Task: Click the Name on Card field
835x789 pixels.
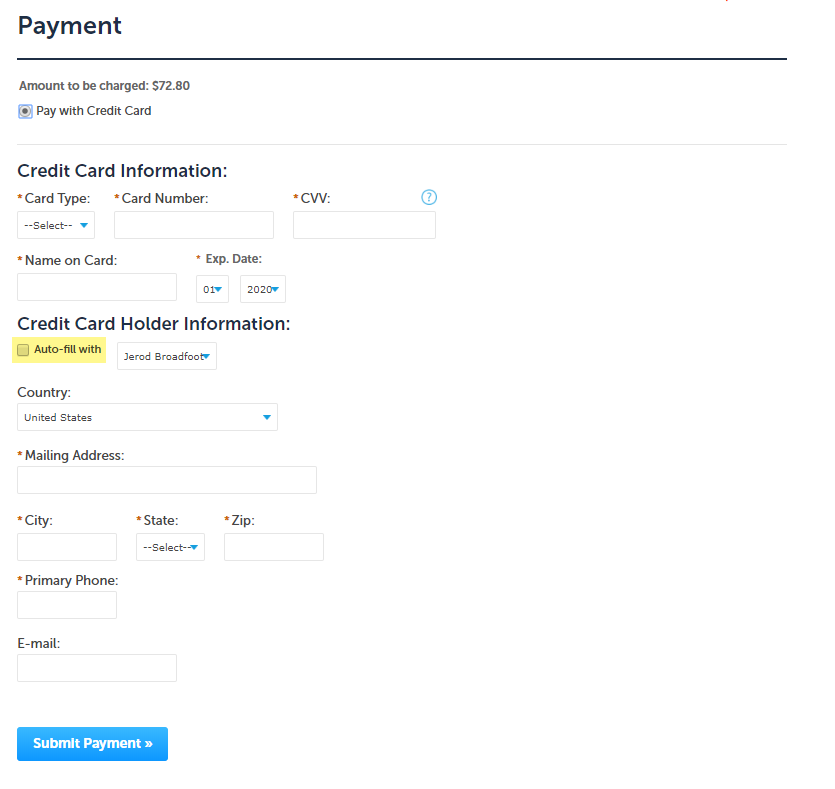Action: coord(97,287)
